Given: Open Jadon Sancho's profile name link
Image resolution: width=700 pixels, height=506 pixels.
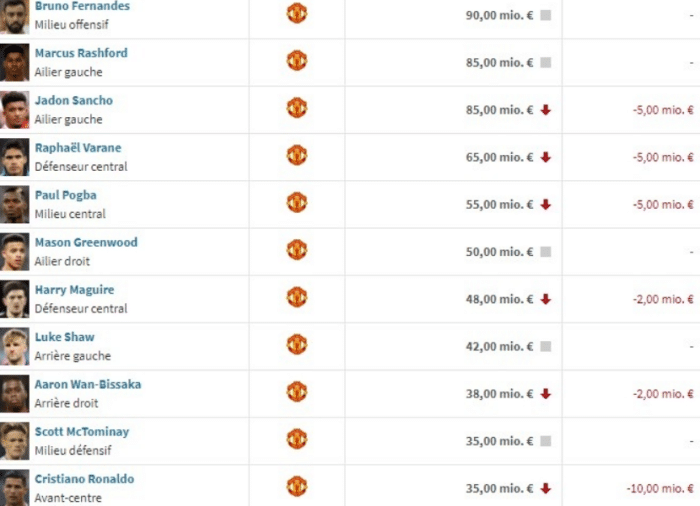Looking at the screenshot, I should (x=74, y=100).
